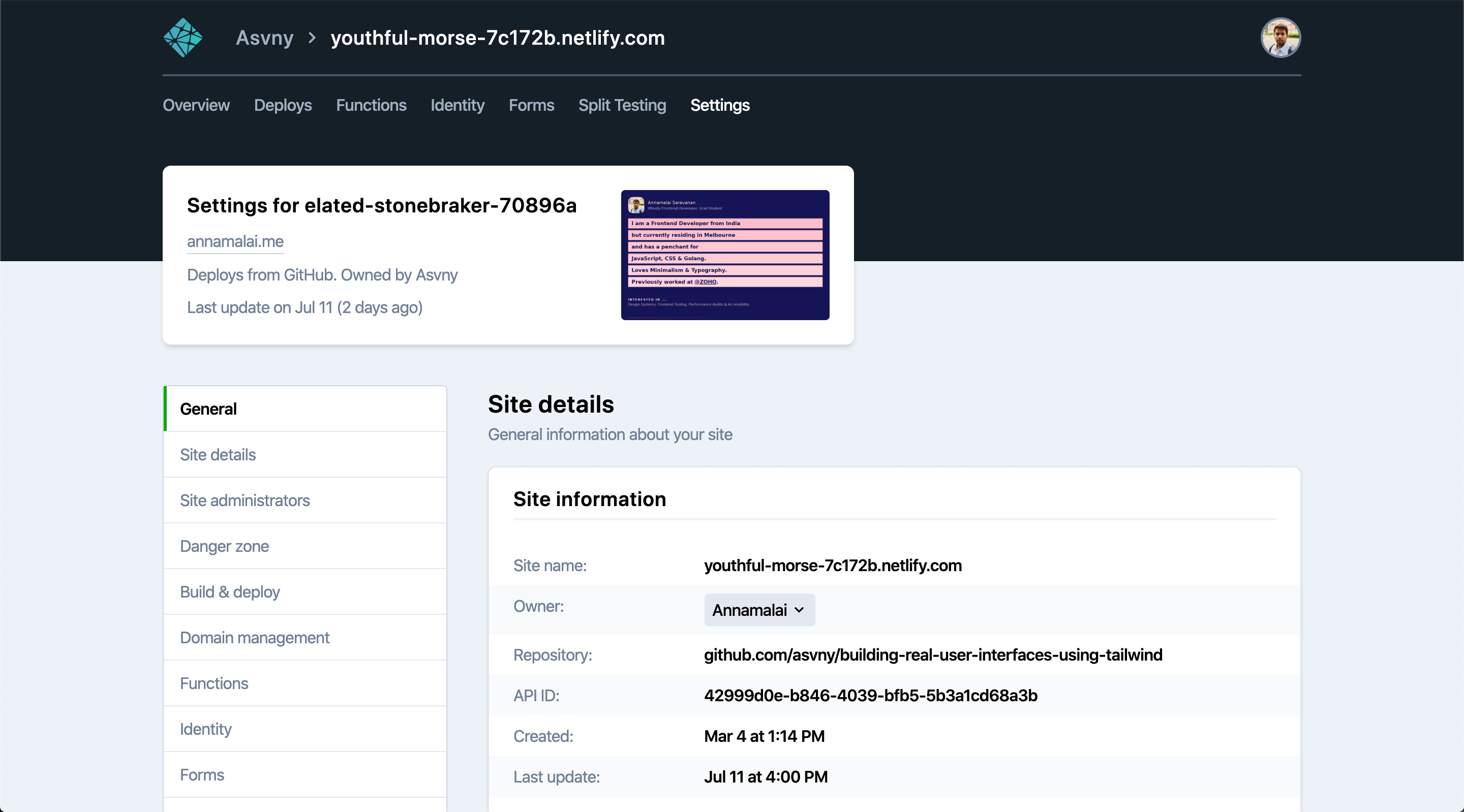Open the user avatar menu
Screen dimensions: 1464x812
tap(1280, 38)
